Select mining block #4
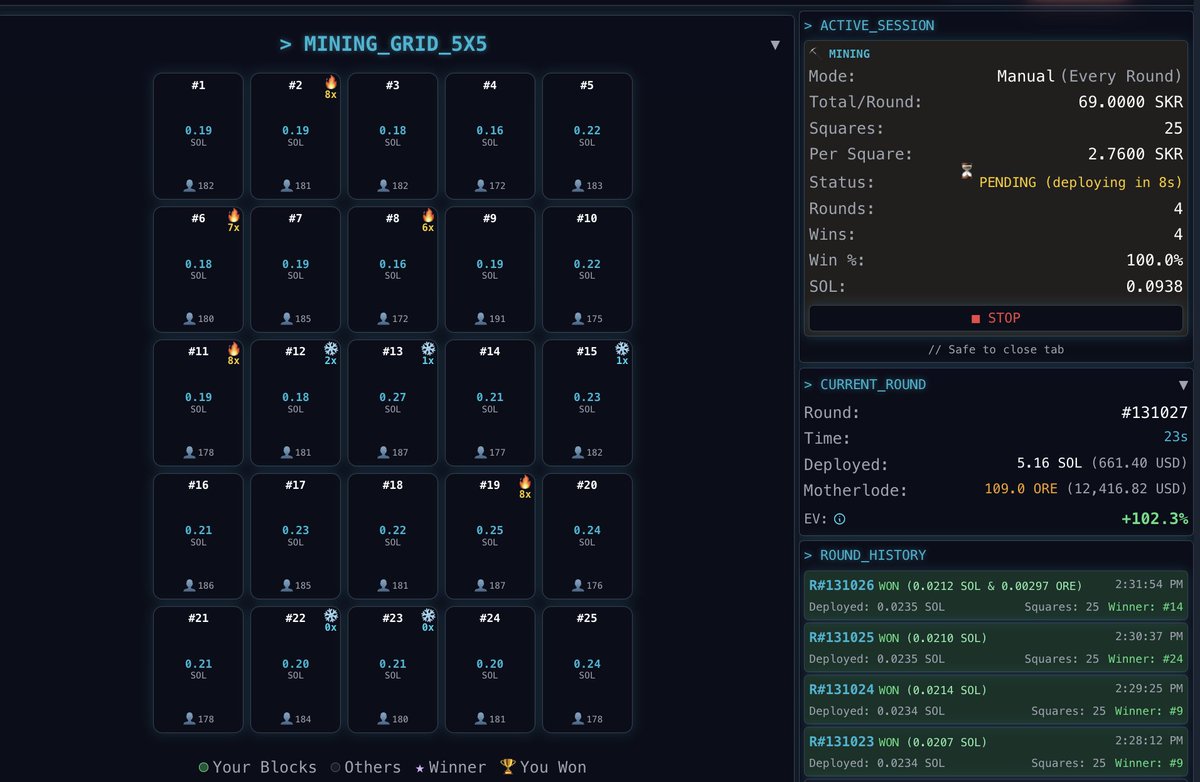1200x782 pixels. coord(489,136)
